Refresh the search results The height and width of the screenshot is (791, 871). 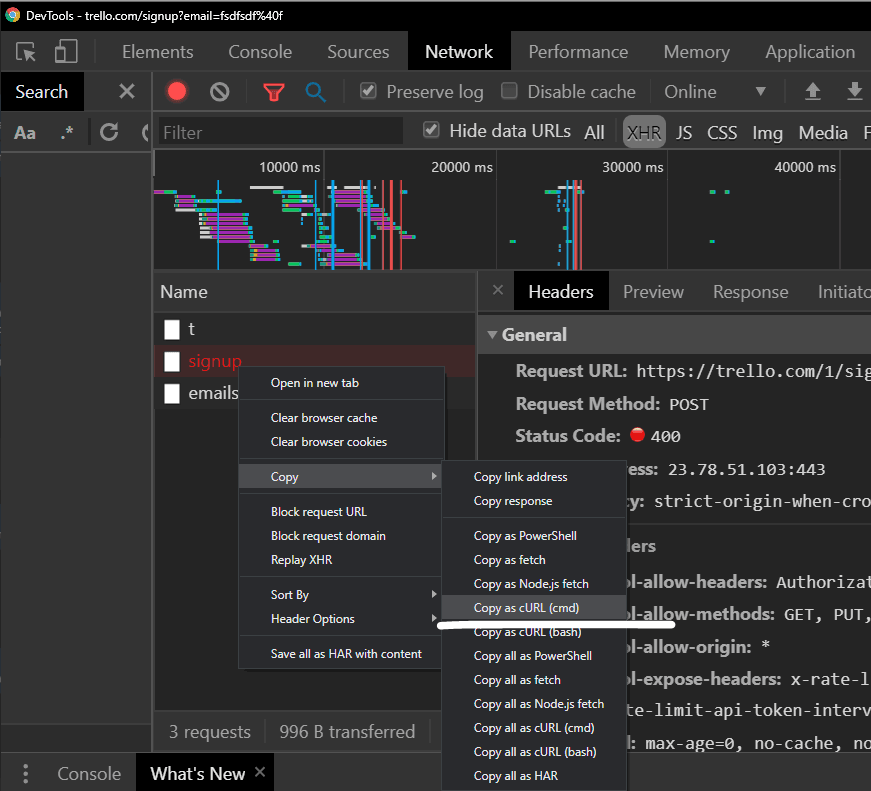pos(109,132)
